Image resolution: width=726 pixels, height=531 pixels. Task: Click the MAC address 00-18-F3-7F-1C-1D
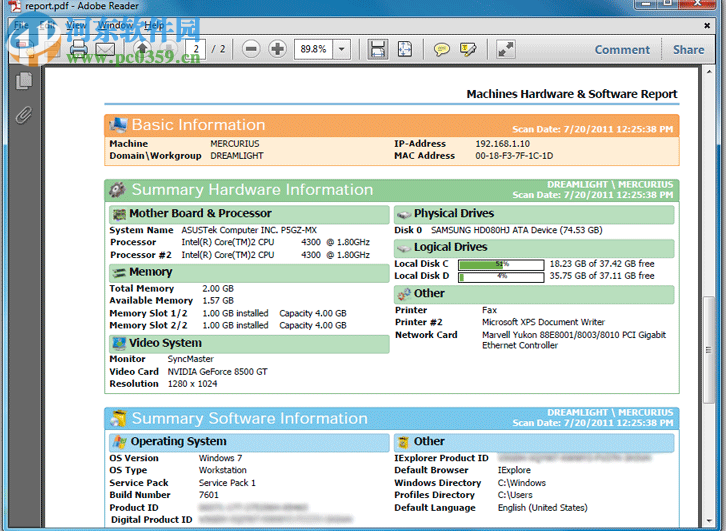point(514,156)
